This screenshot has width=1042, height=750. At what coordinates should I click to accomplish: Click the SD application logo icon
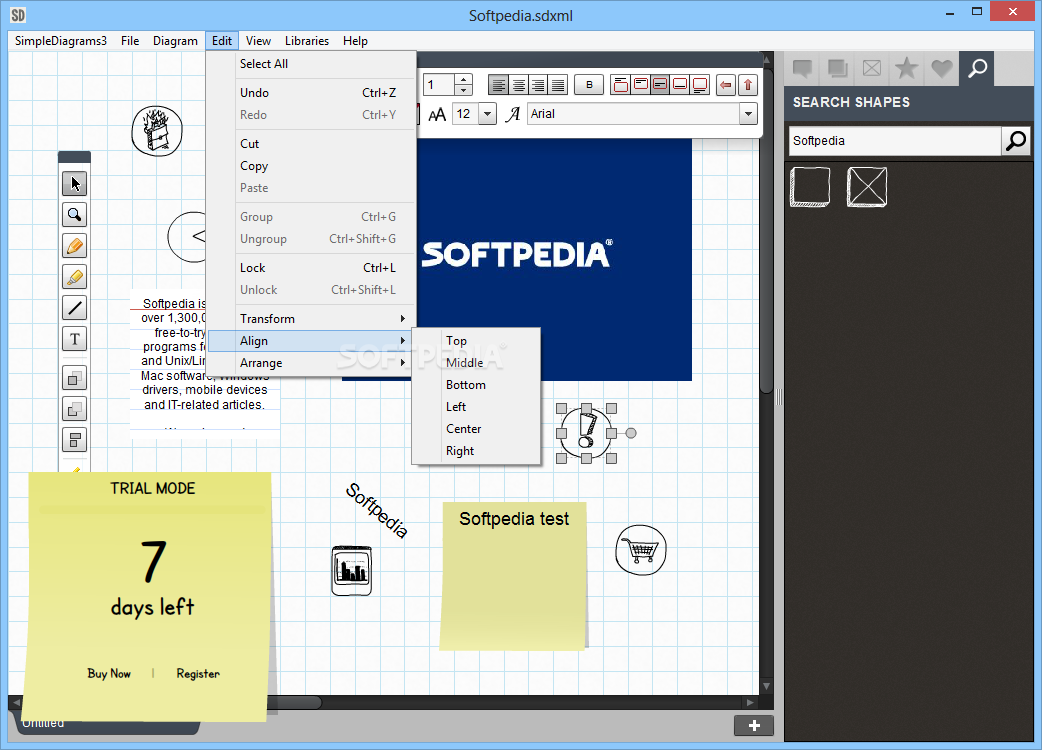18,15
